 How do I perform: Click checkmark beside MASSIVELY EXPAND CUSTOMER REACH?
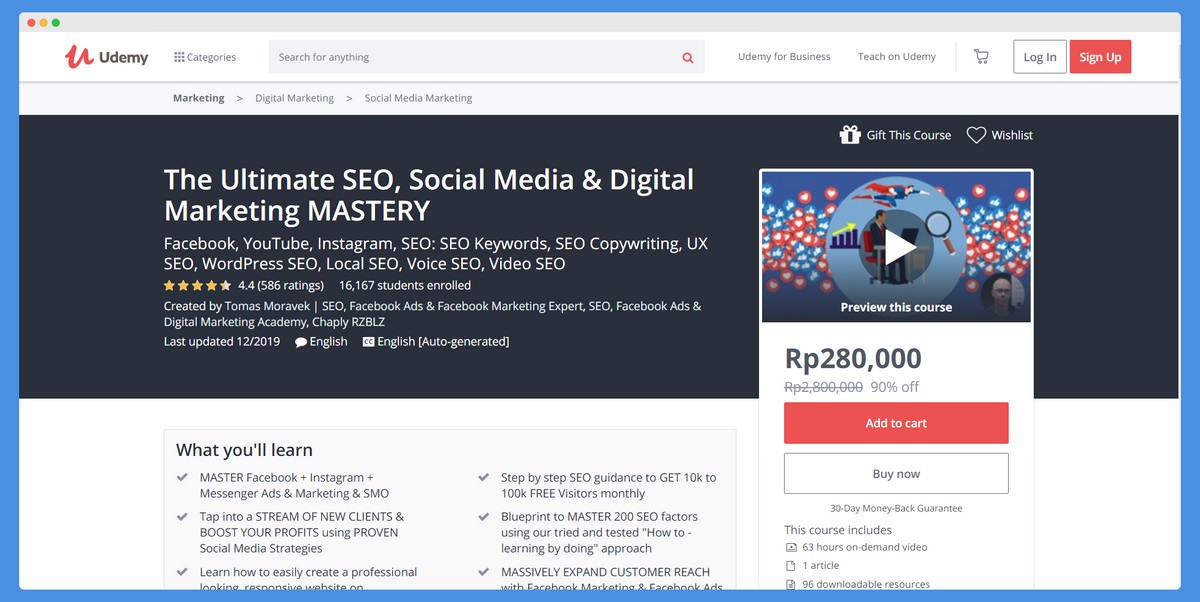pos(483,572)
